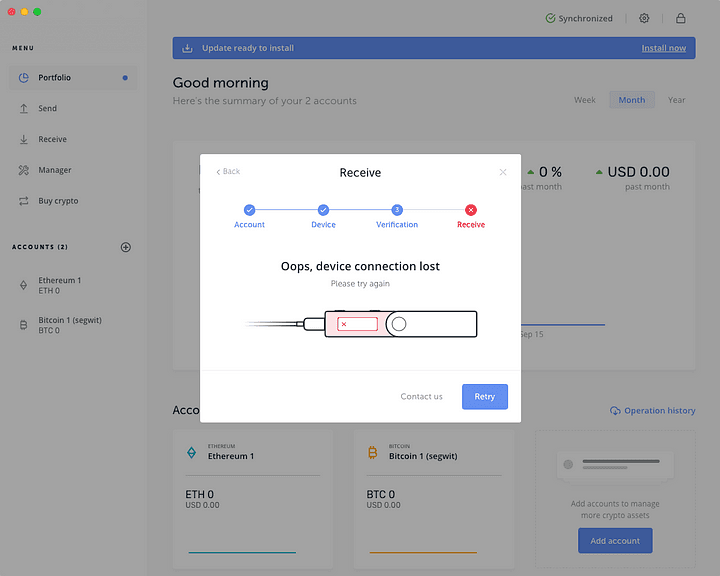Open Send from the sidebar menu
The image size is (720, 576).
(73, 108)
